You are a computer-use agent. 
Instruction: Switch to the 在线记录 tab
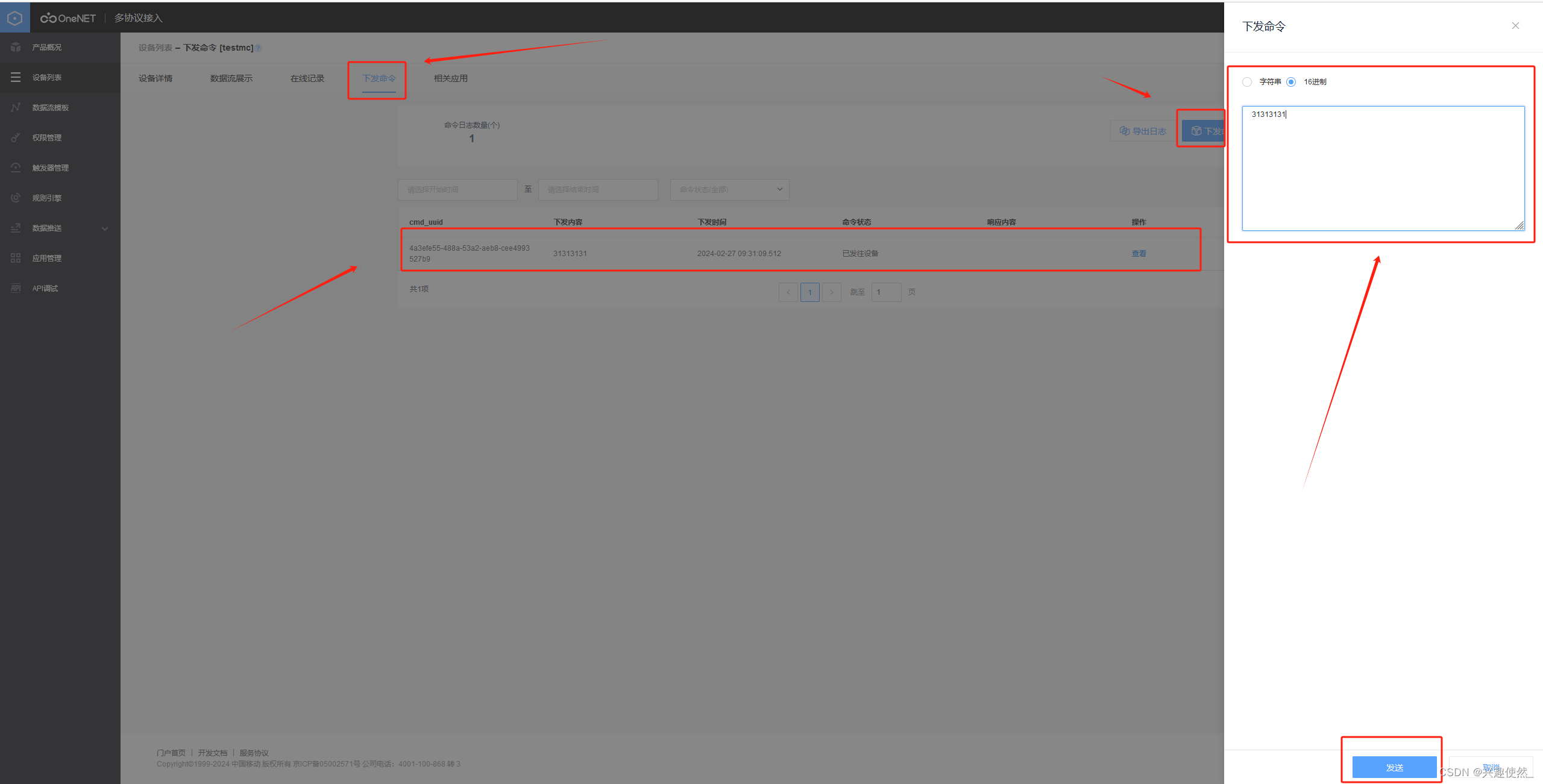point(307,78)
